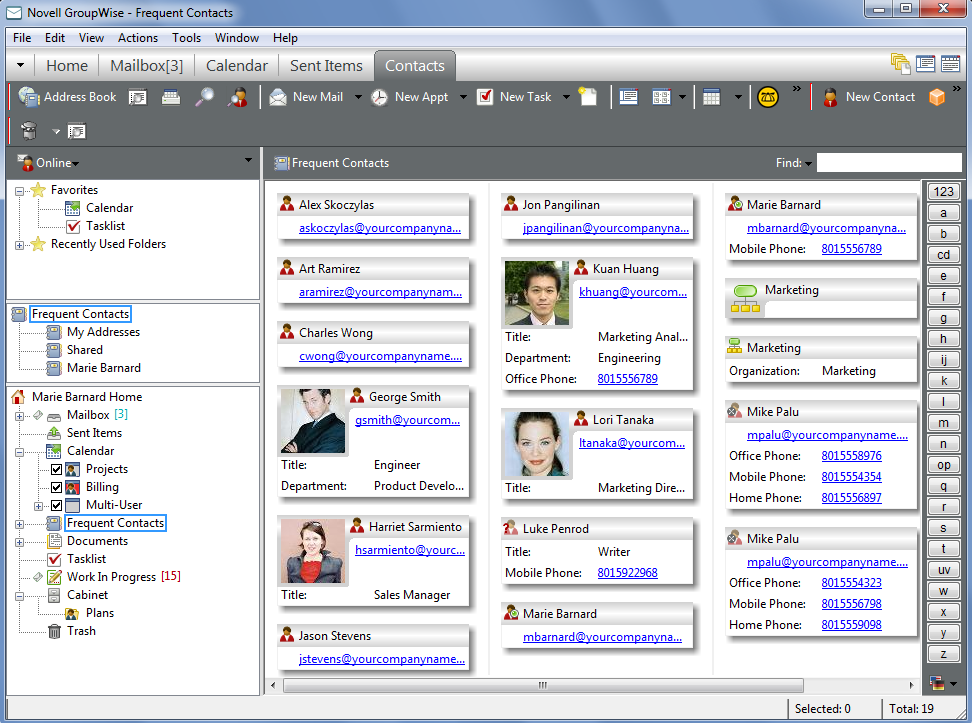Open the Documents folder
The width and height of the screenshot is (972, 723).
point(97,541)
